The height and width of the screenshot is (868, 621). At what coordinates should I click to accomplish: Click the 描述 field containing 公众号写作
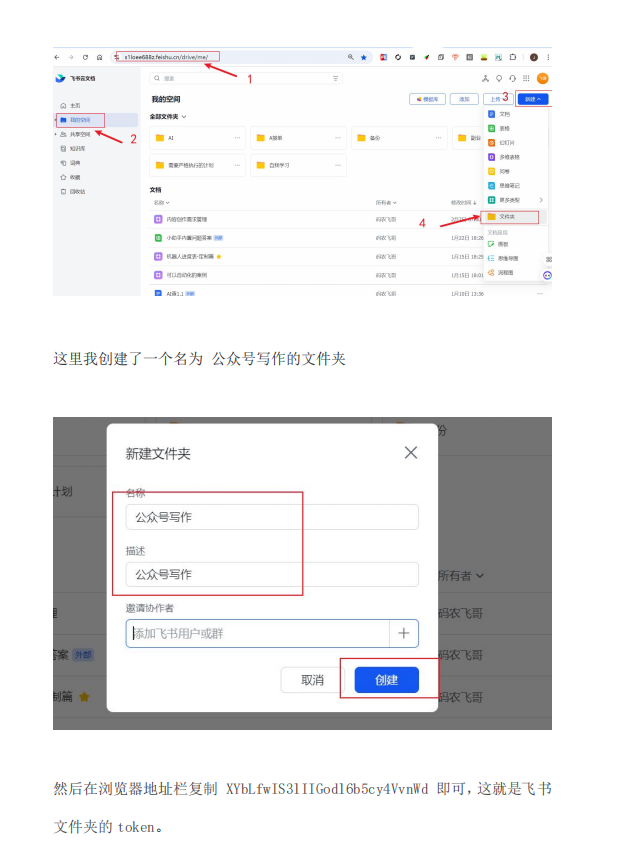pos(272,575)
